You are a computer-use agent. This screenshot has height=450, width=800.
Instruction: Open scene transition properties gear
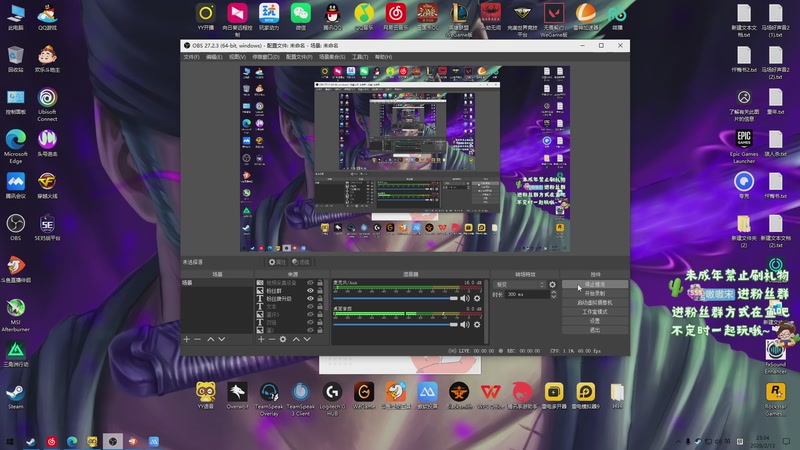pyautogui.click(x=553, y=285)
